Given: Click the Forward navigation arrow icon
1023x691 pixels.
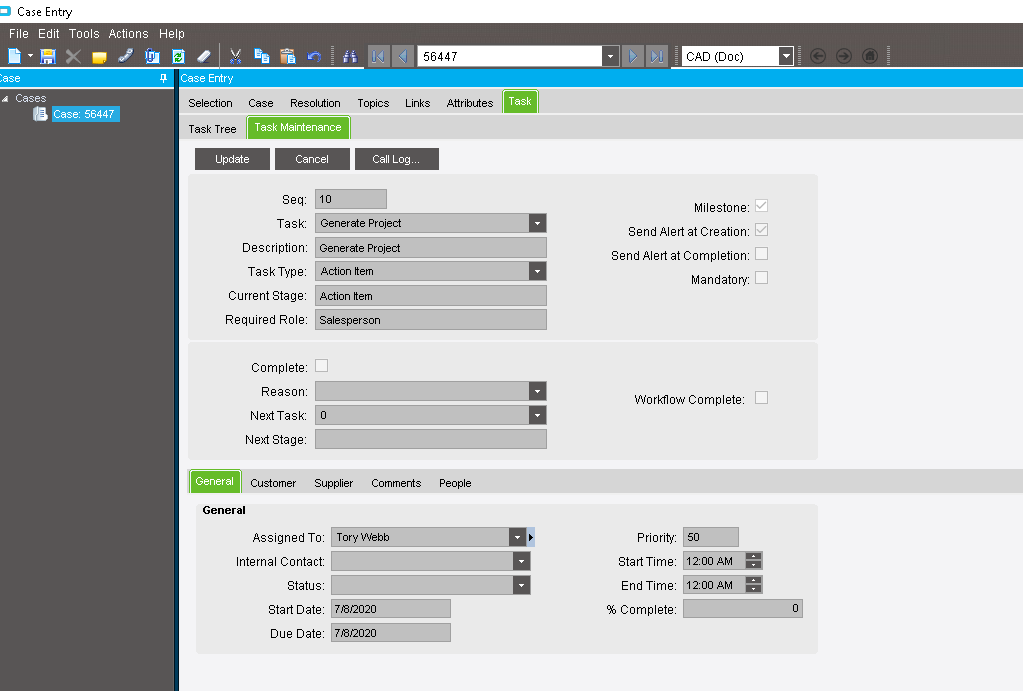Looking at the screenshot, I should (844, 56).
